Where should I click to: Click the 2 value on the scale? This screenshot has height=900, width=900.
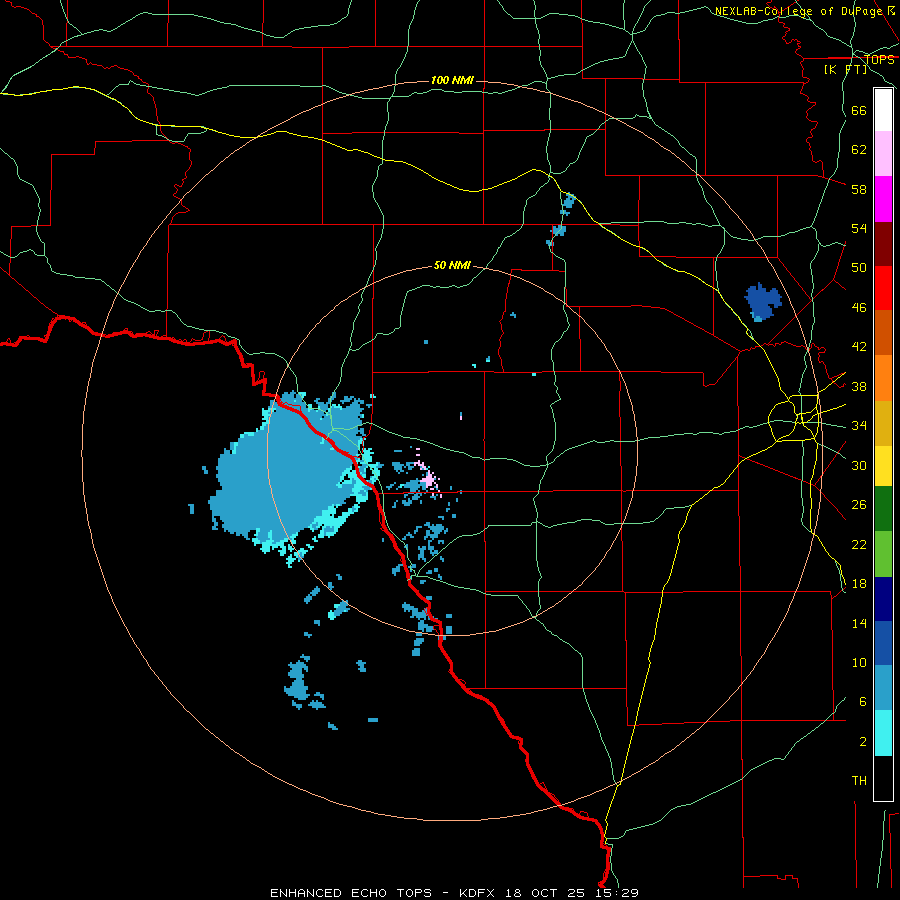pos(863,742)
